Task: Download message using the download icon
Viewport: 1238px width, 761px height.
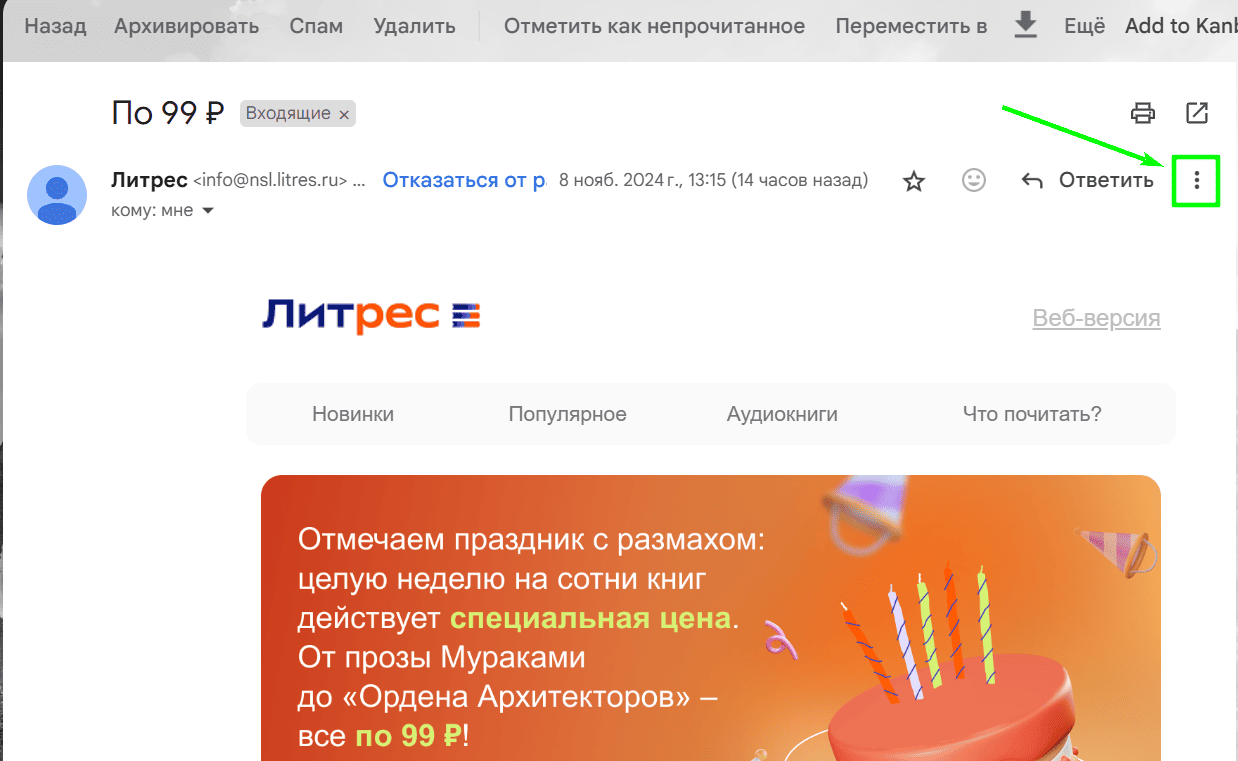Action: [1026, 25]
